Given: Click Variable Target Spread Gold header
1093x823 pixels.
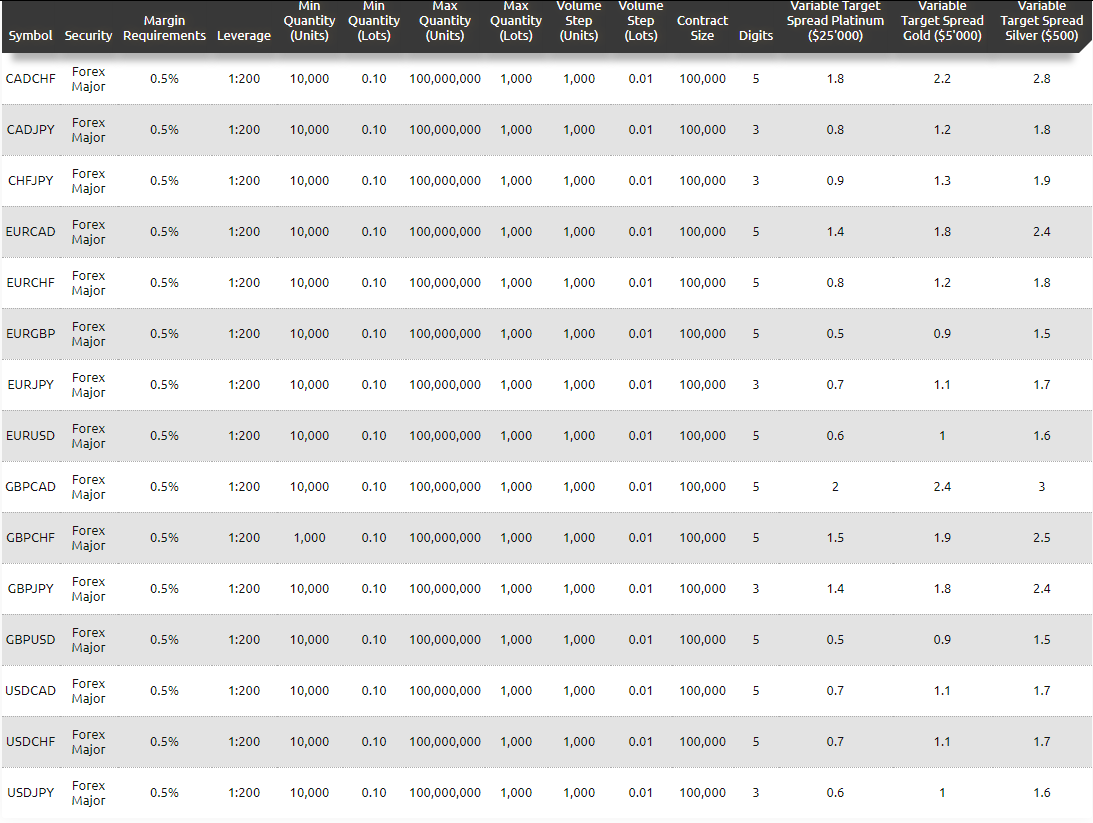Looking at the screenshot, I should coord(942,21).
